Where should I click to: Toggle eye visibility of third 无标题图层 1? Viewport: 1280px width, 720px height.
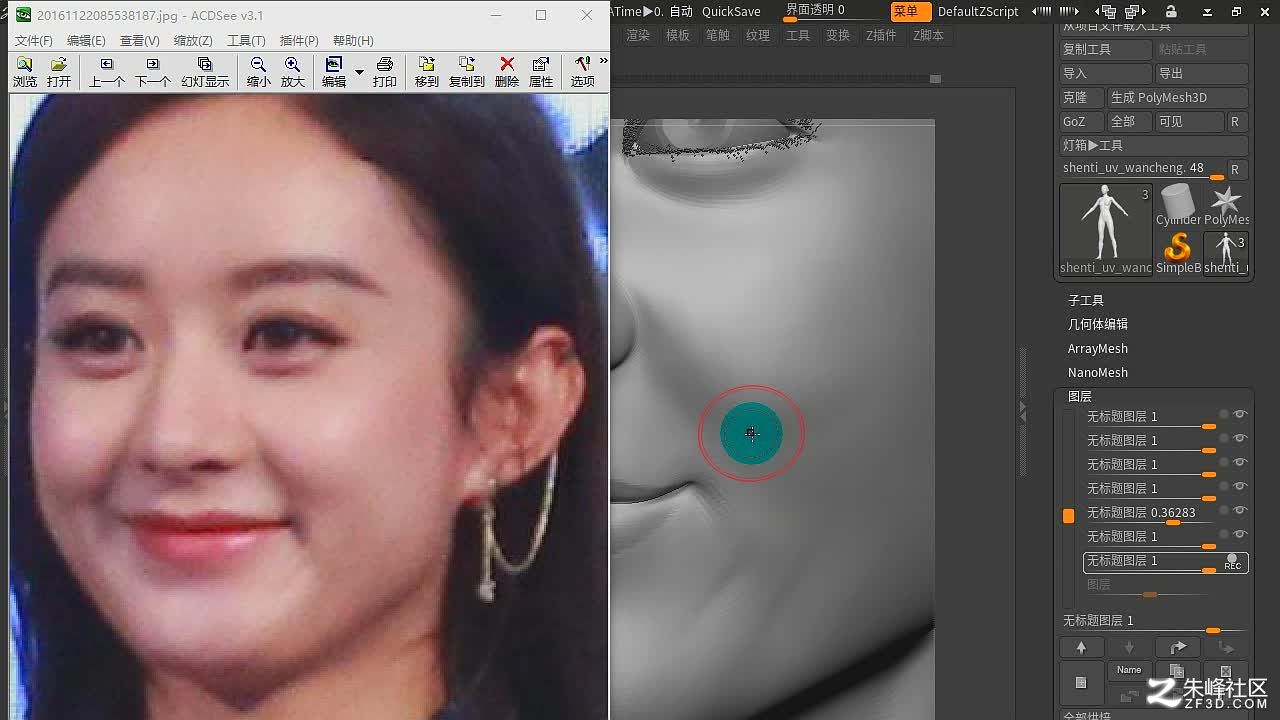1240,462
